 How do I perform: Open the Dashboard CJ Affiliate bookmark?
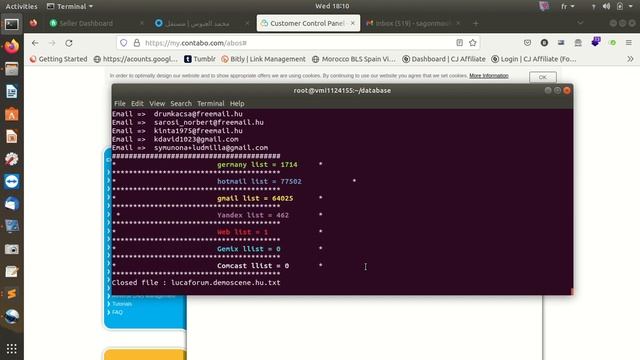click(x=444, y=59)
